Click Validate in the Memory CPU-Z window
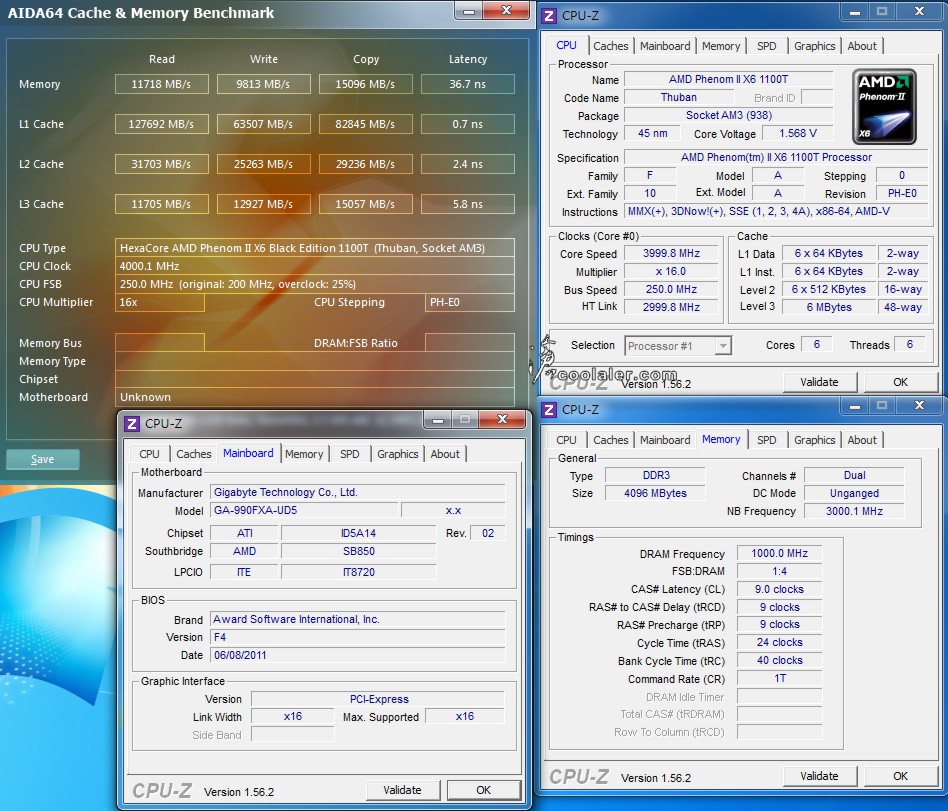This screenshot has width=948, height=811. pyautogui.click(x=819, y=776)
